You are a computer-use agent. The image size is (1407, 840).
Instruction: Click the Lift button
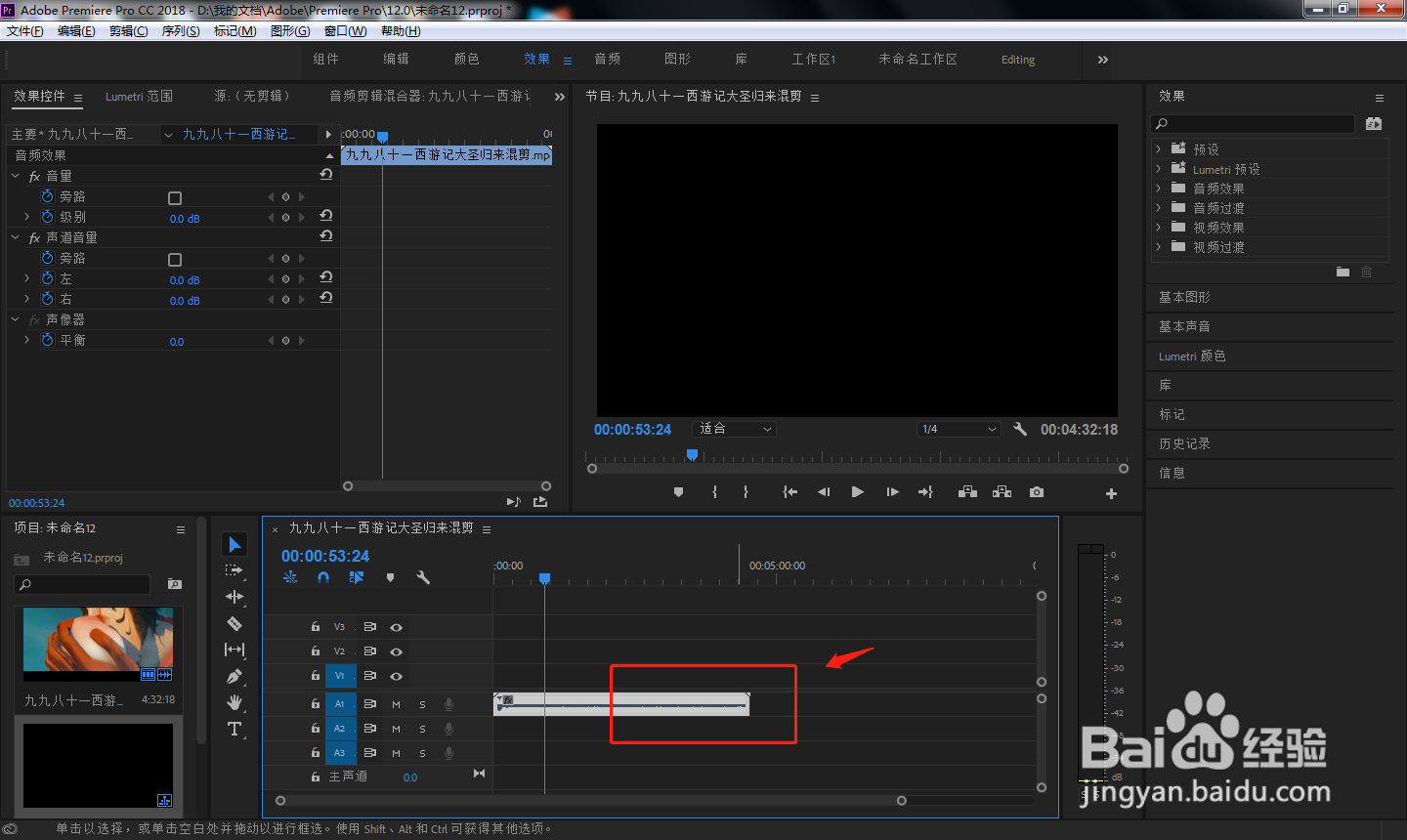point(967,492)
